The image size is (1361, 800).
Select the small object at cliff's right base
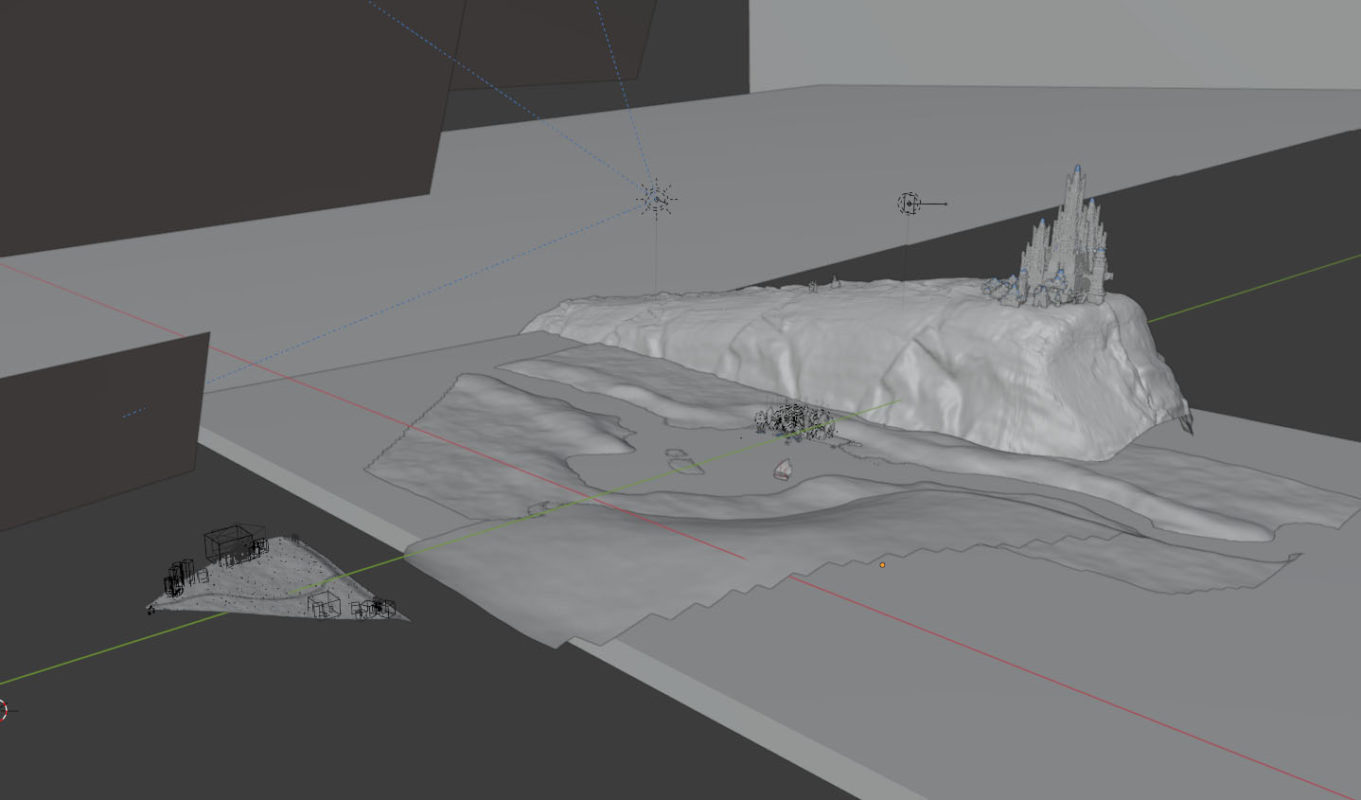click(1186, 421)
